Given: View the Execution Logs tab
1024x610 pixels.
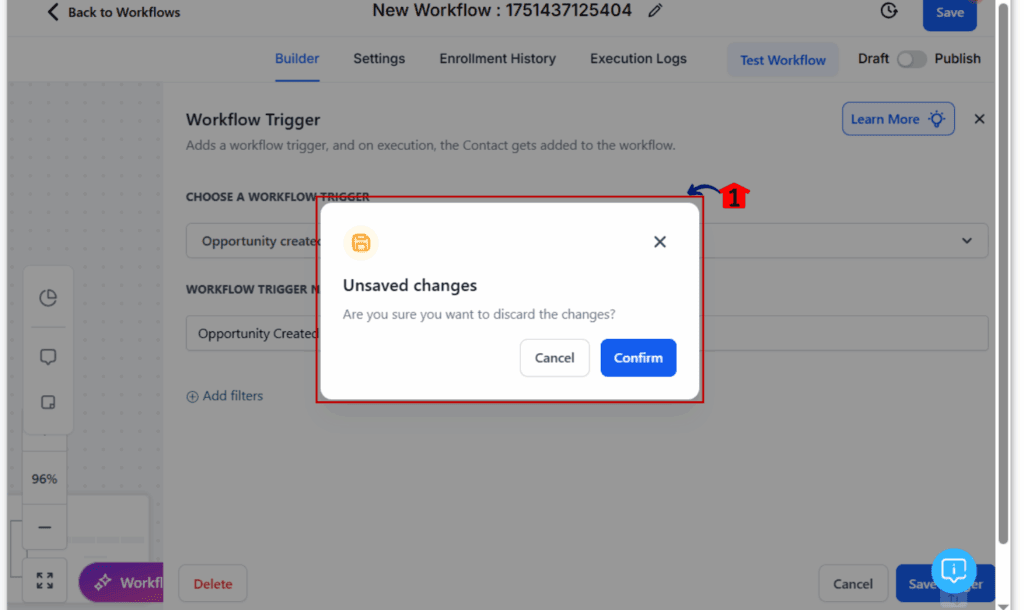Looking at the screenshot, I should (638, 59).
